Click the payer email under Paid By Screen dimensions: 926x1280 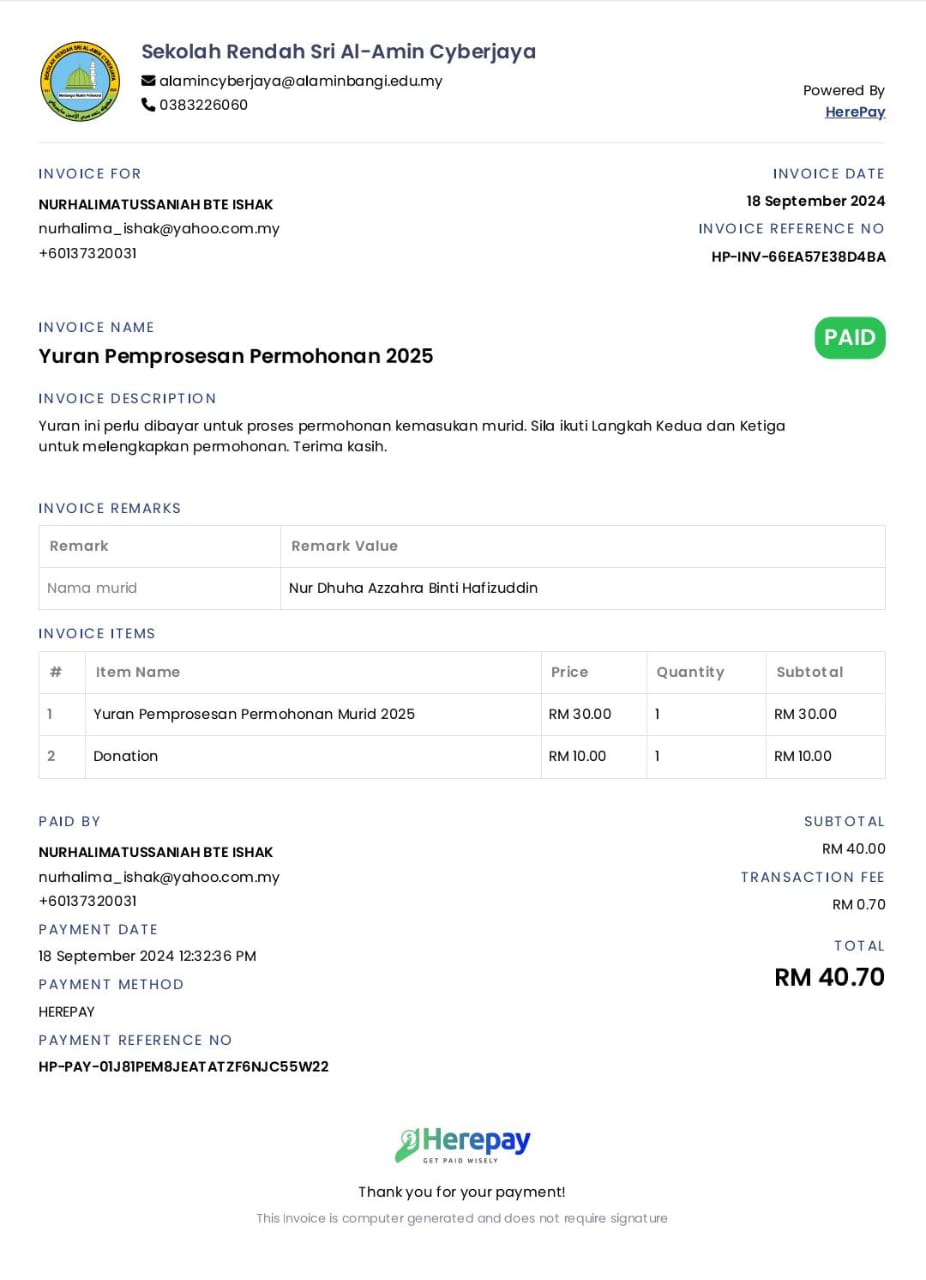(x=159, y=877)
